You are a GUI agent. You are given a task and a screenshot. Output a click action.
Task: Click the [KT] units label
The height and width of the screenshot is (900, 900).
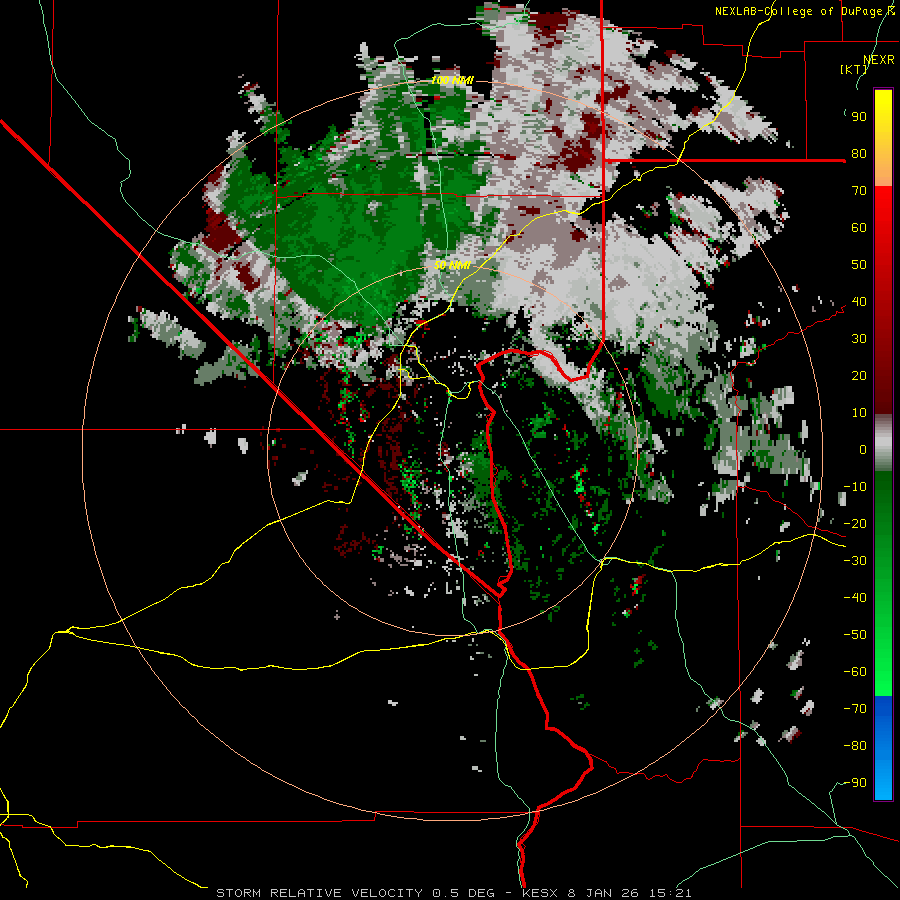(854, 69)
